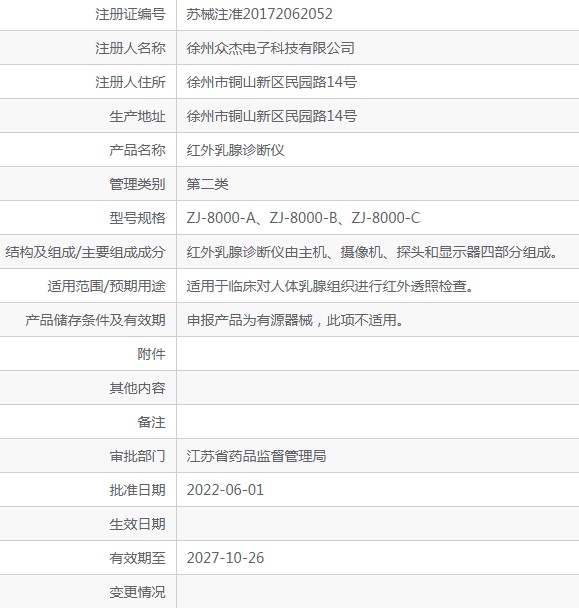Select the registrant name 徐州众杰电子科技有限公司
This screenshot has height=608, width=579.
270,48
